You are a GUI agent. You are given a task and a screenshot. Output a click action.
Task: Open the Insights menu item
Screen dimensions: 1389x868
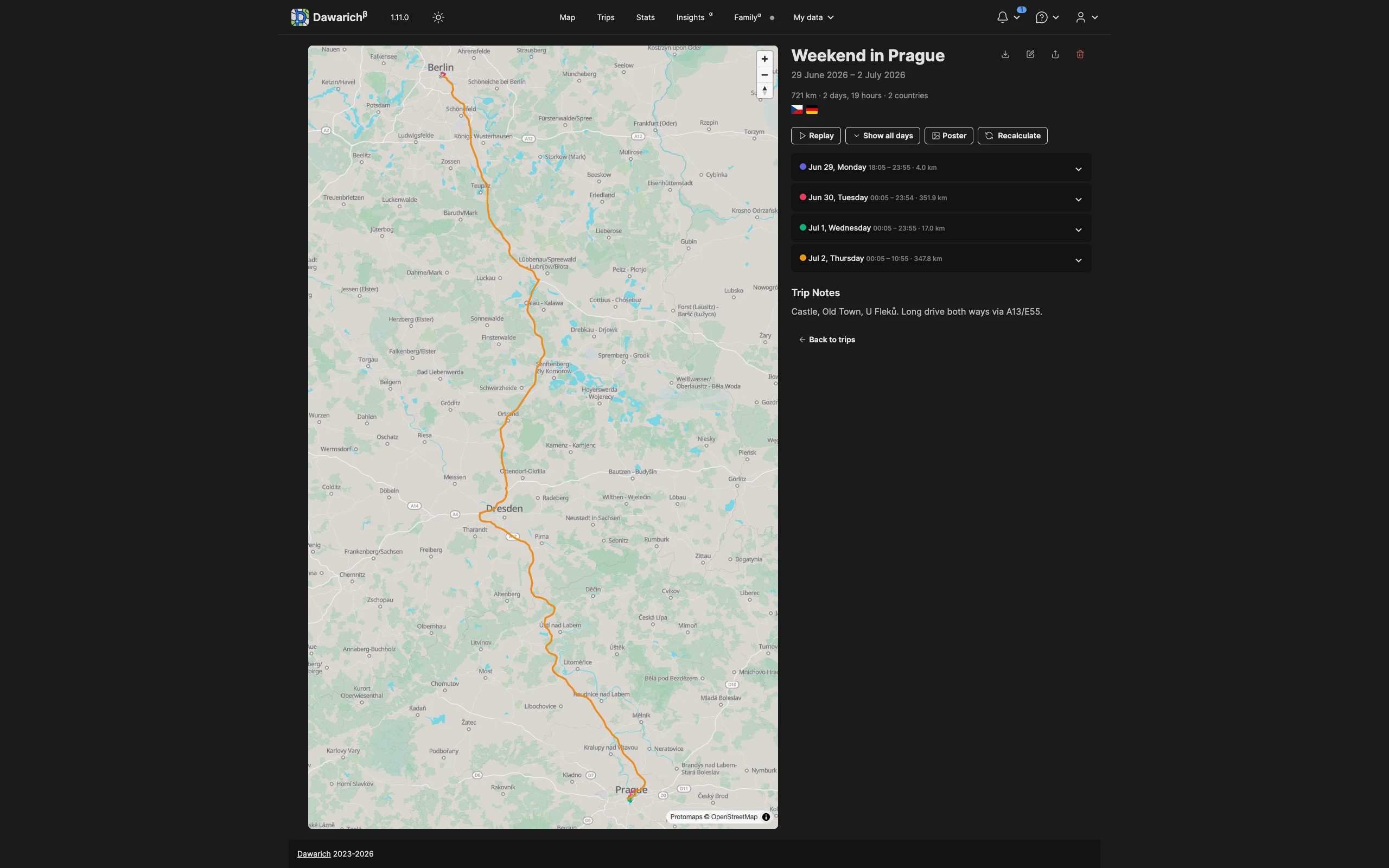694,17
